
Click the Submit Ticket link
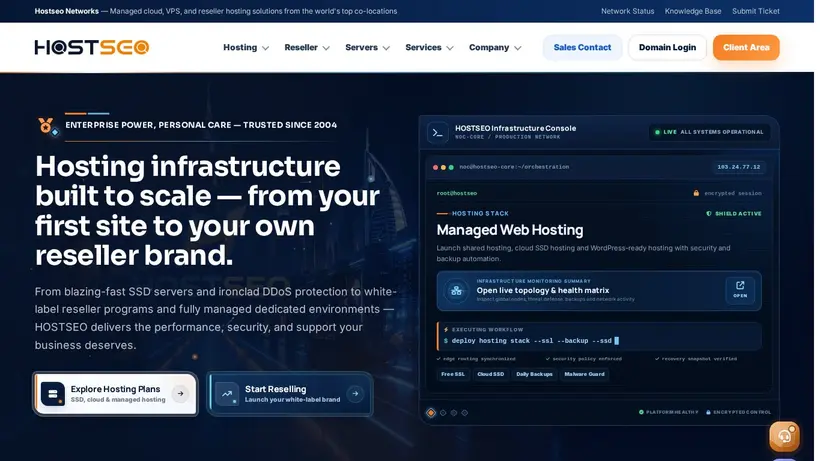[756, 11]
